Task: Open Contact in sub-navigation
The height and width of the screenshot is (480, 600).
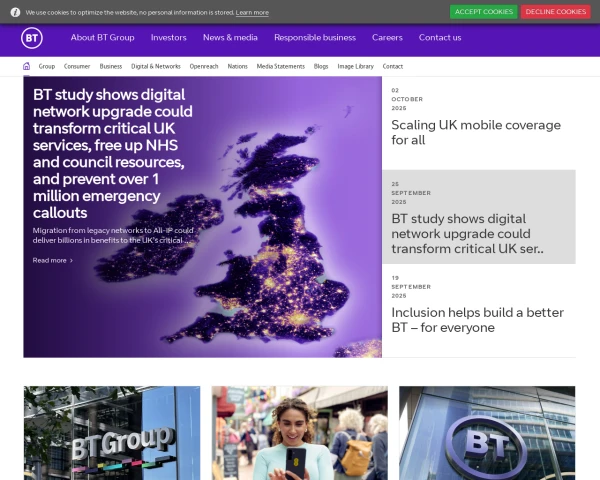Action: coord(393,66)
